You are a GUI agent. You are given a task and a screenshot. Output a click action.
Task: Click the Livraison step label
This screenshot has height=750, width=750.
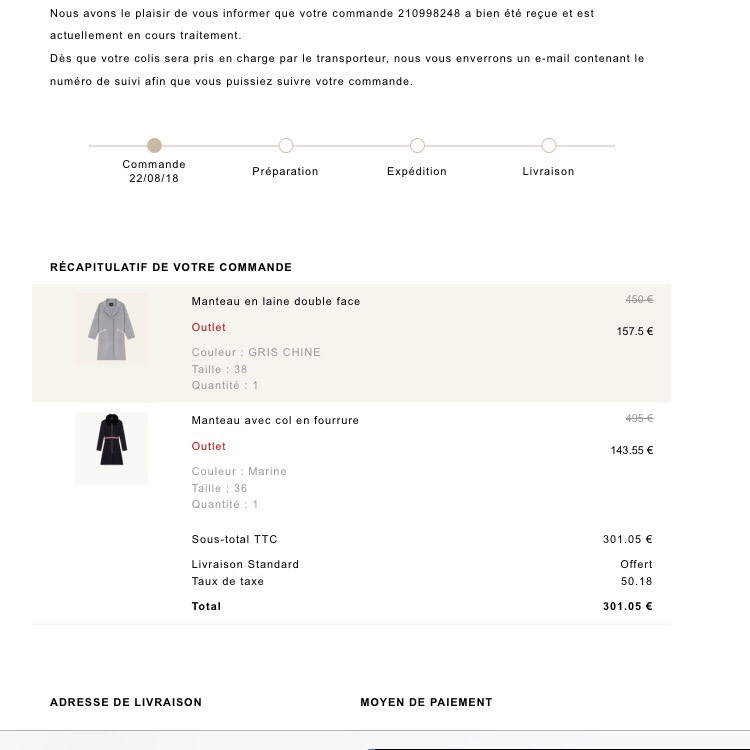(548, 171)
